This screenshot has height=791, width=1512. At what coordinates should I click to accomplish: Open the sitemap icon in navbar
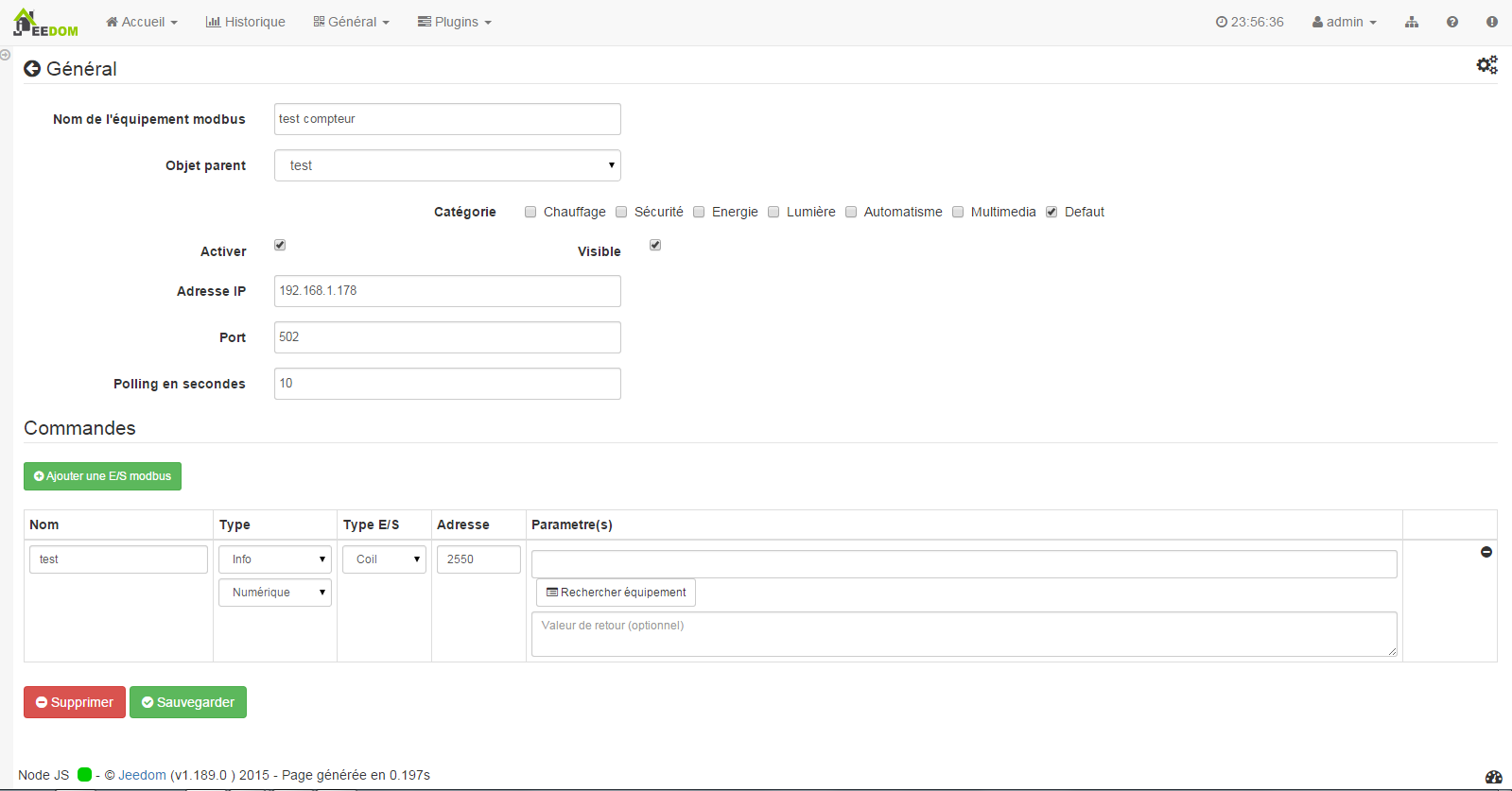coord(1412,22)
